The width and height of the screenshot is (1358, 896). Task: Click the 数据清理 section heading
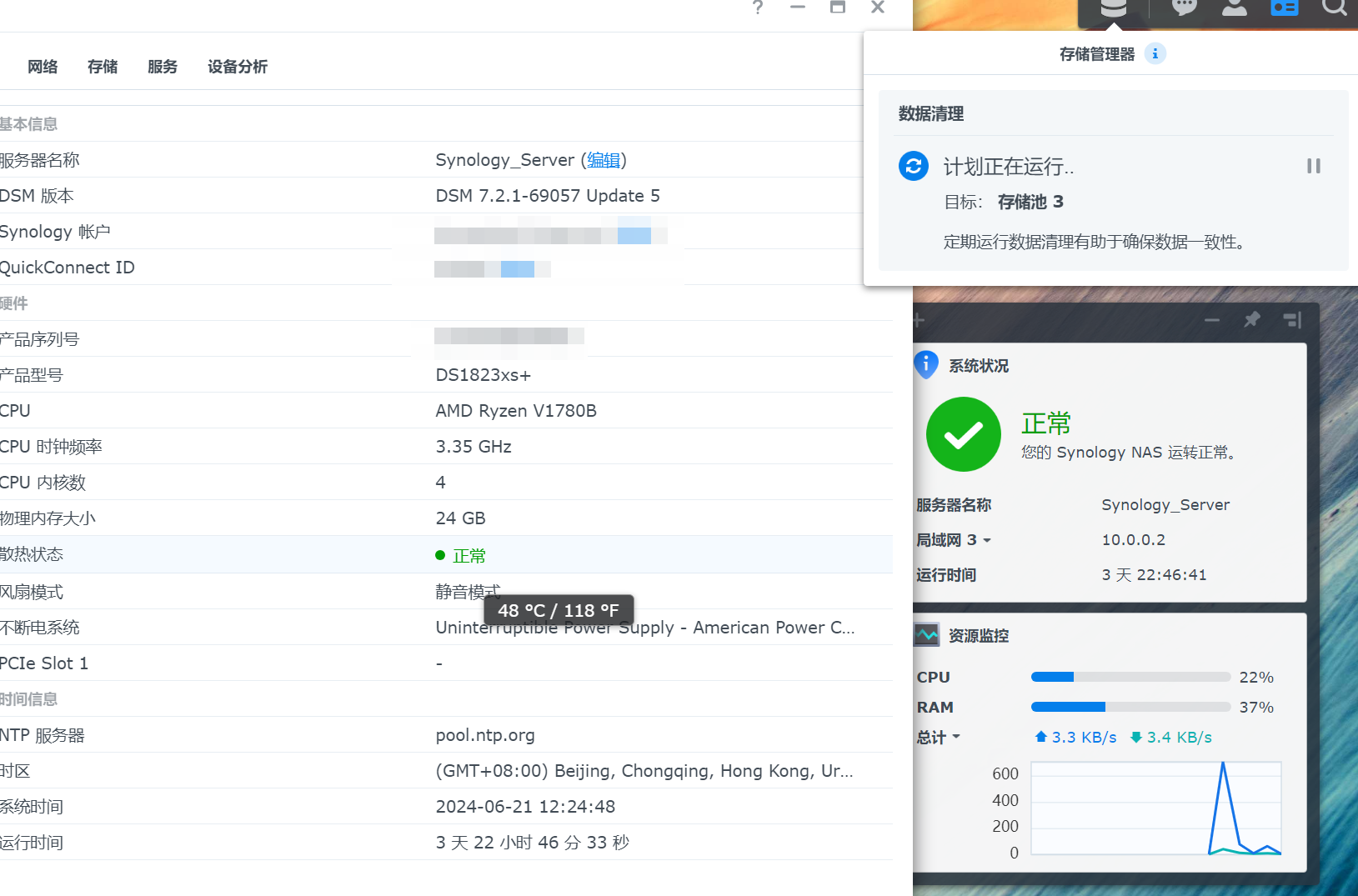pyautogui.click(x=931, y=113)
